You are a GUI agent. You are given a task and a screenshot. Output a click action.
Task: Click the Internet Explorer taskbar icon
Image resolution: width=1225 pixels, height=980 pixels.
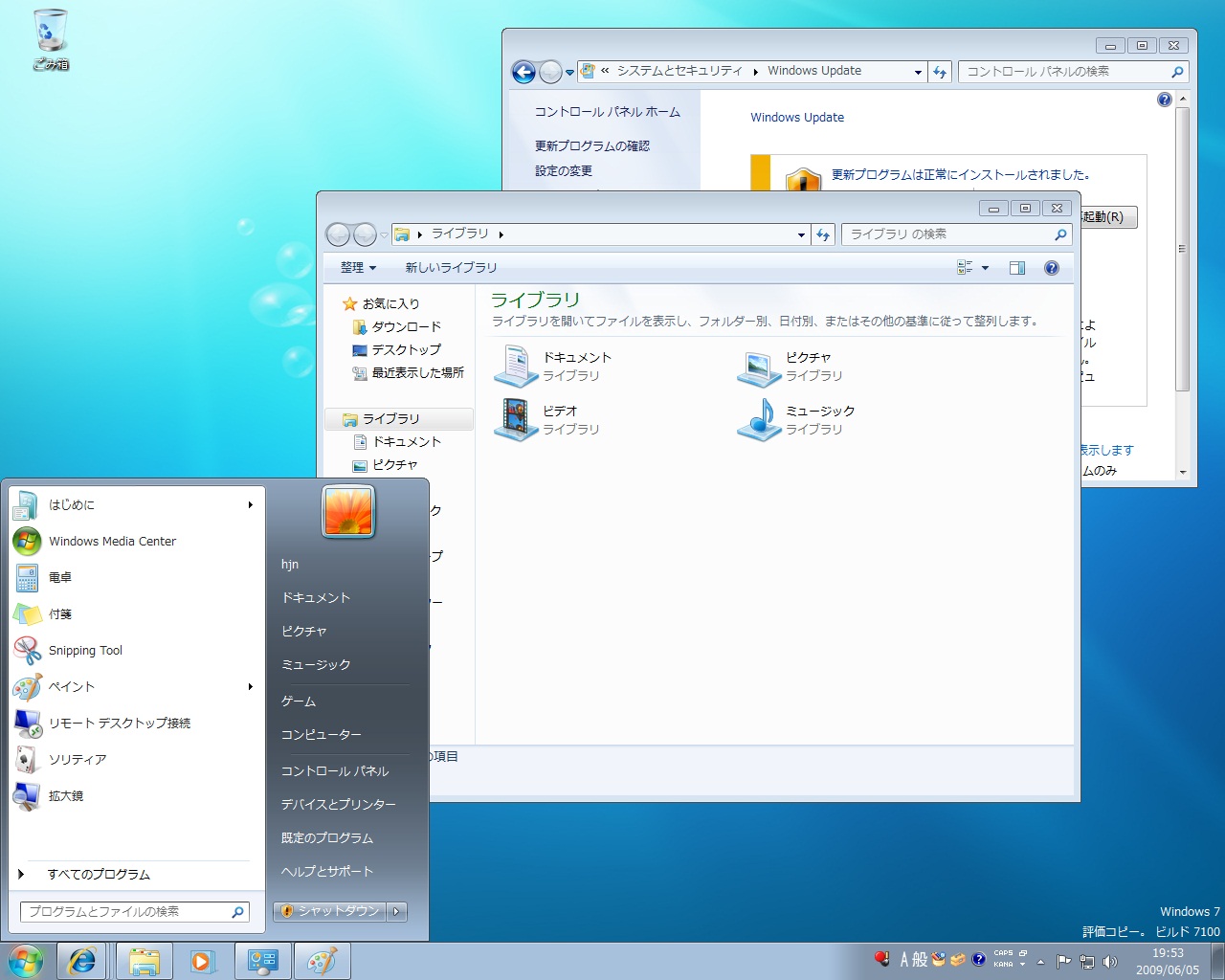tap(82, 961)
